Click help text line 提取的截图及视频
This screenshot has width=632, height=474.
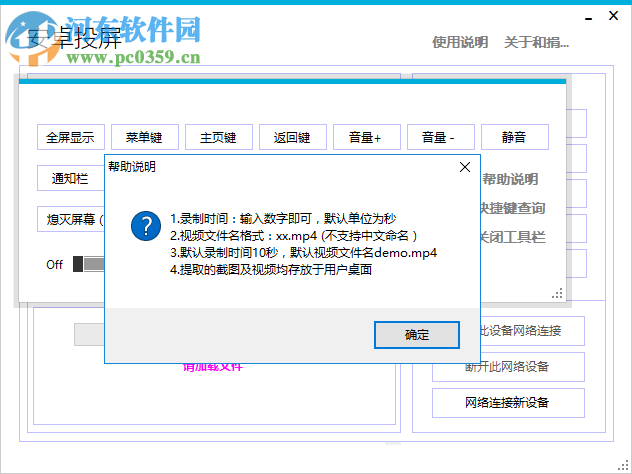pos(271,270)
